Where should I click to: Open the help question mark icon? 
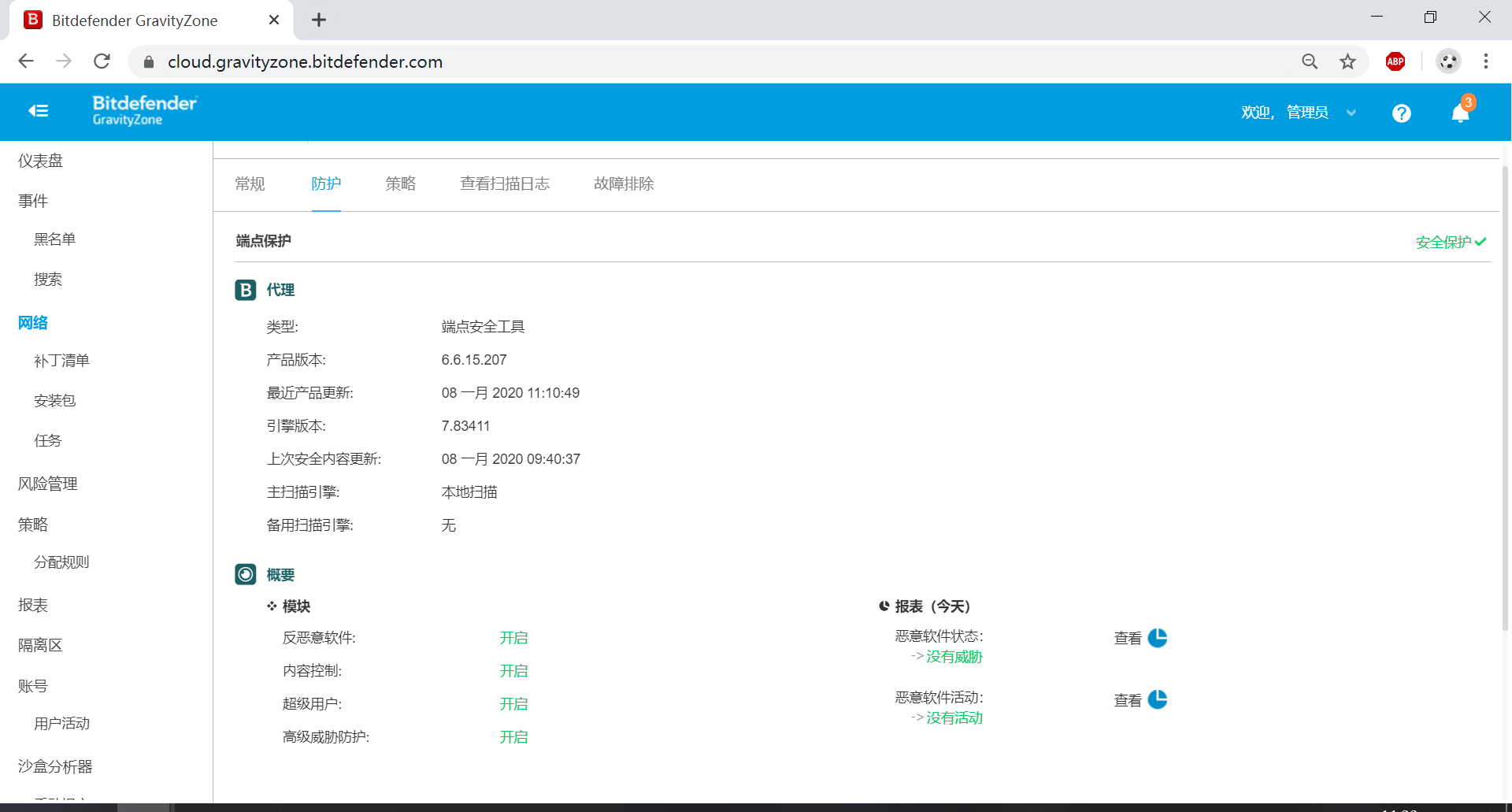click(x=1401, y=113)
